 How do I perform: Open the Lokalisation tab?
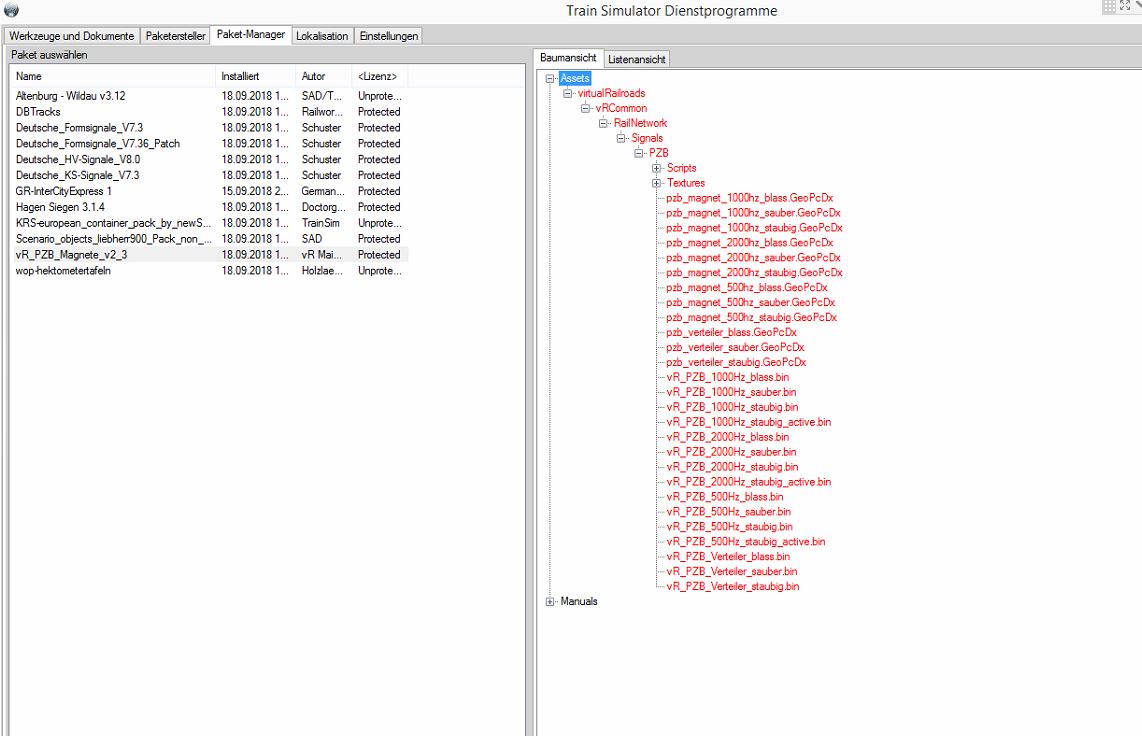click(x=322, y=36)
